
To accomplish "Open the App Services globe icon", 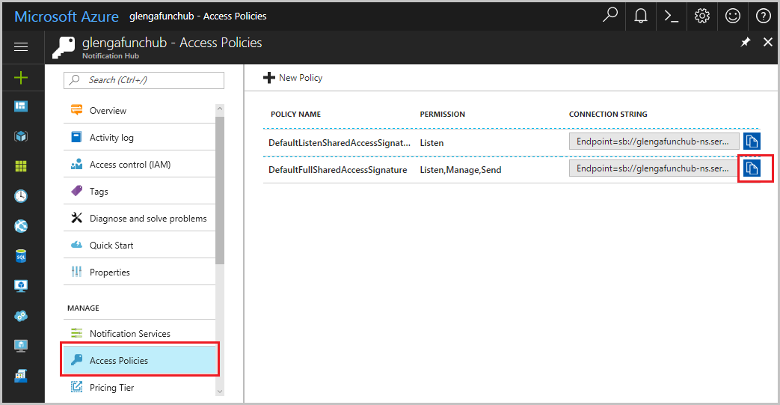I will pyautogui.click(x=21, y=226).
